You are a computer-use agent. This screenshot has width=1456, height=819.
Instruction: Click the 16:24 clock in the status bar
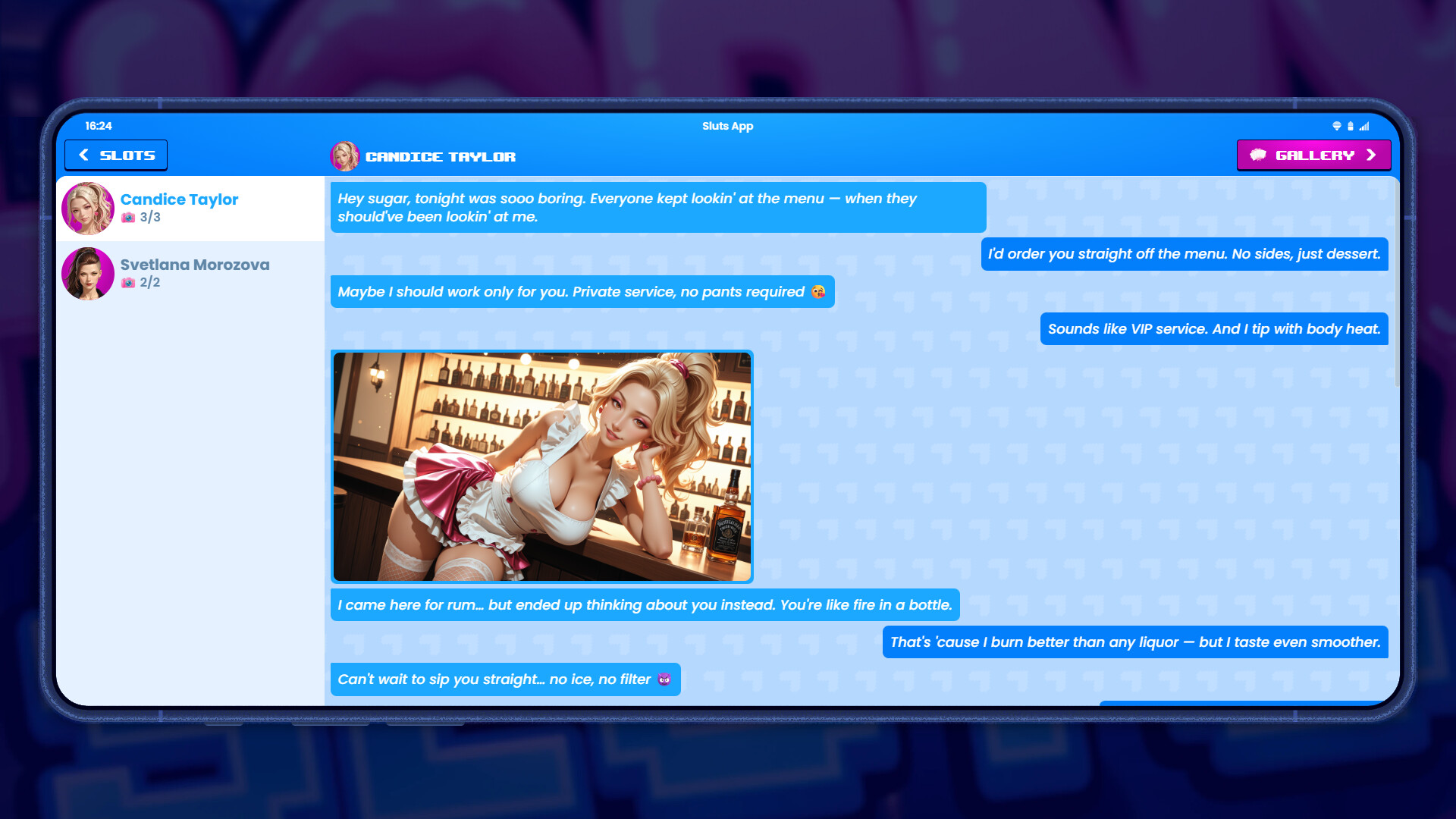point(99,126)
